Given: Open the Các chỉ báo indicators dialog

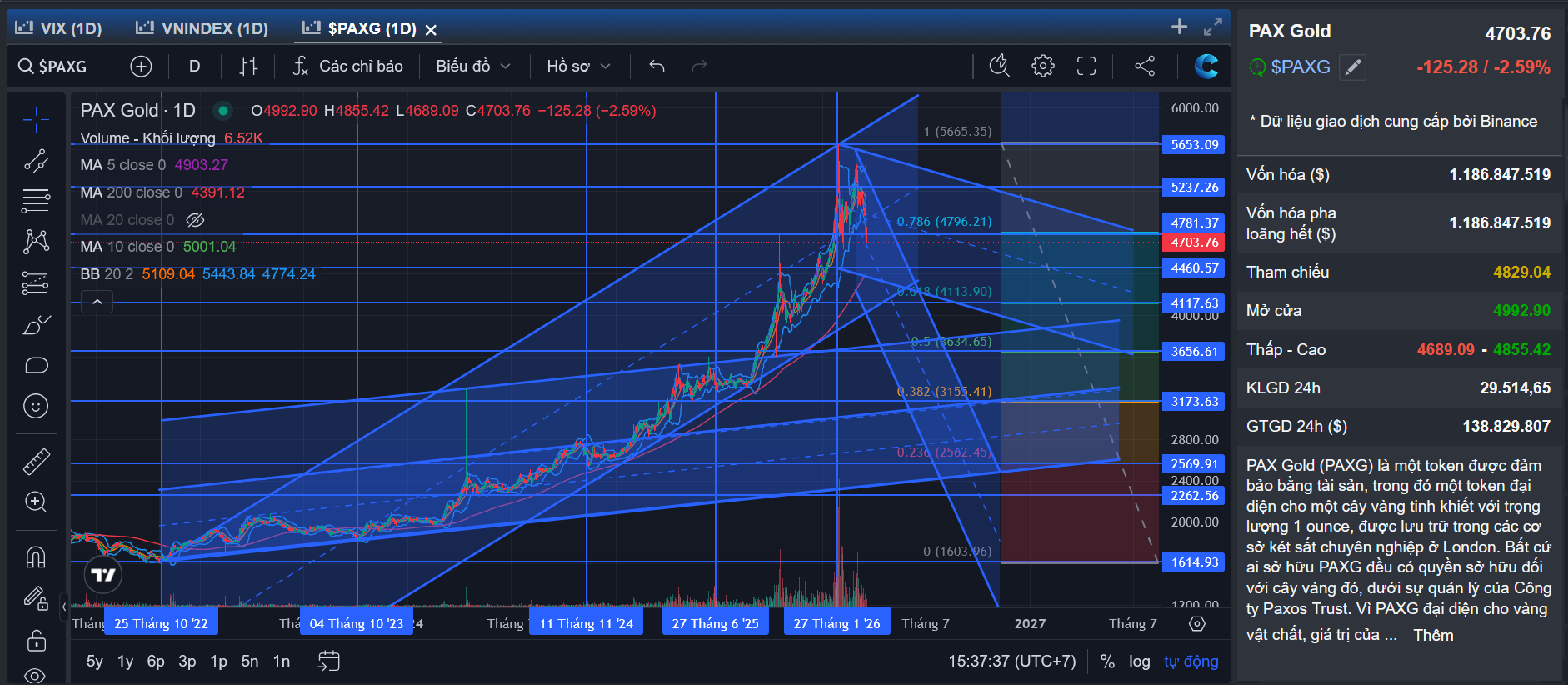Looking at the screenshot, I should [348, 67].
